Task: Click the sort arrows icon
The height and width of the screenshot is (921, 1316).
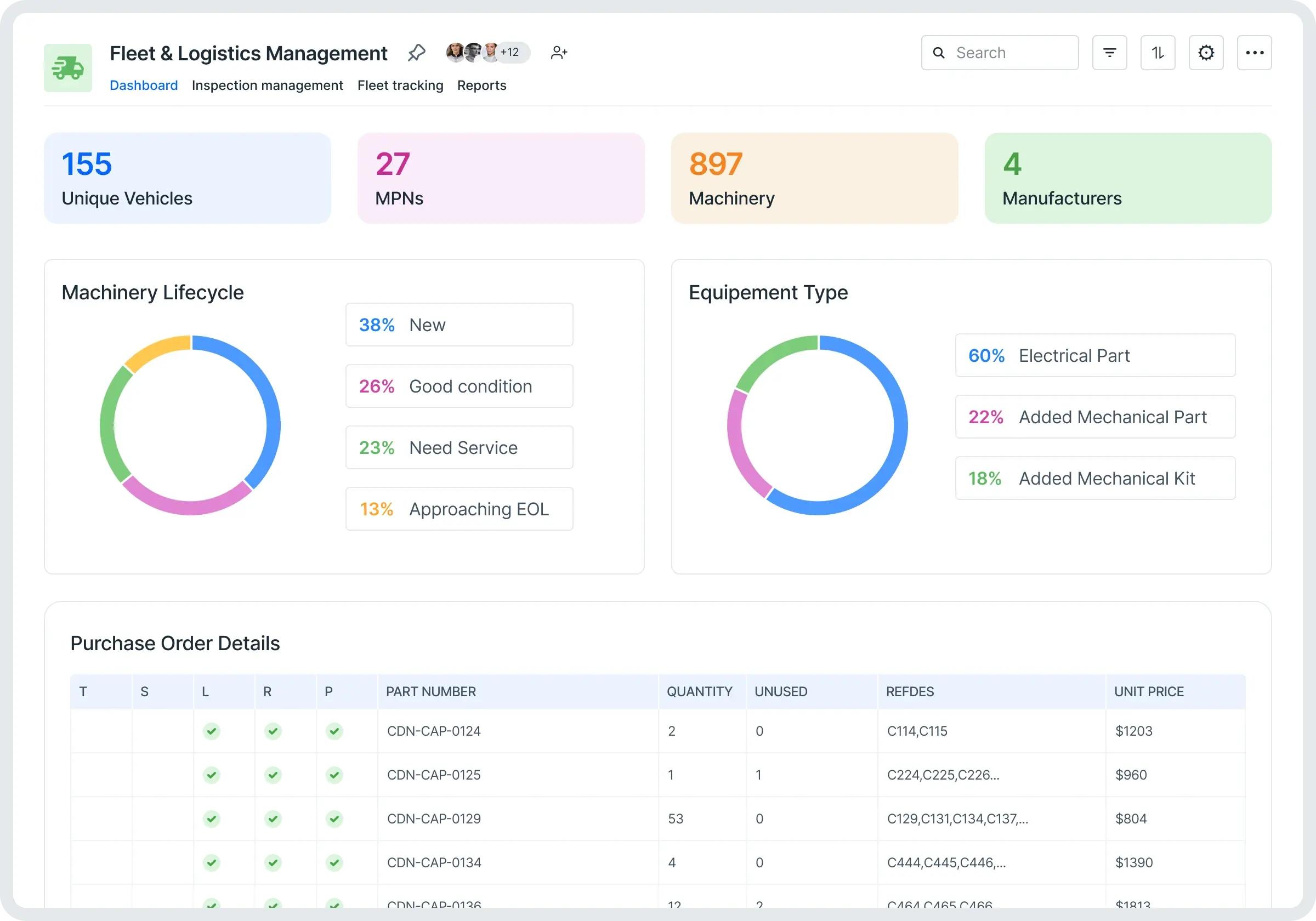Action: click(x=1157, y=53)
